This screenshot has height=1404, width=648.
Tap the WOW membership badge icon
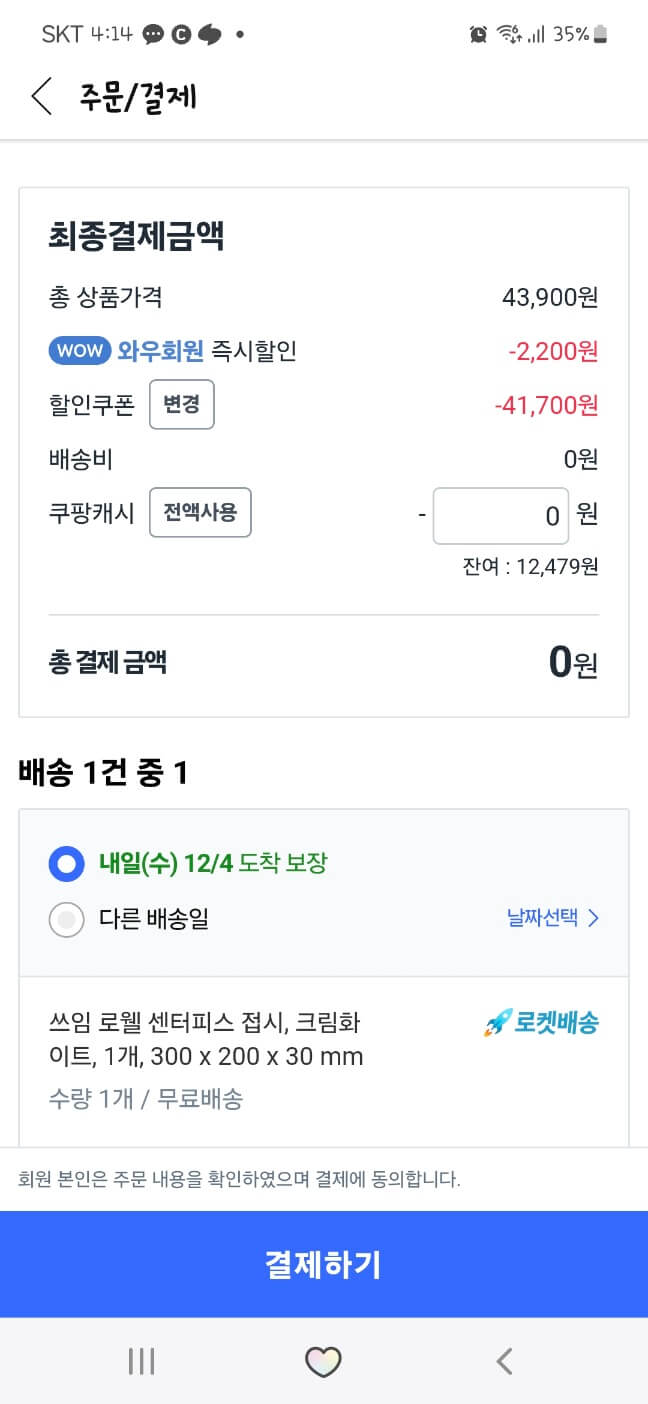(x=79, y=351)
